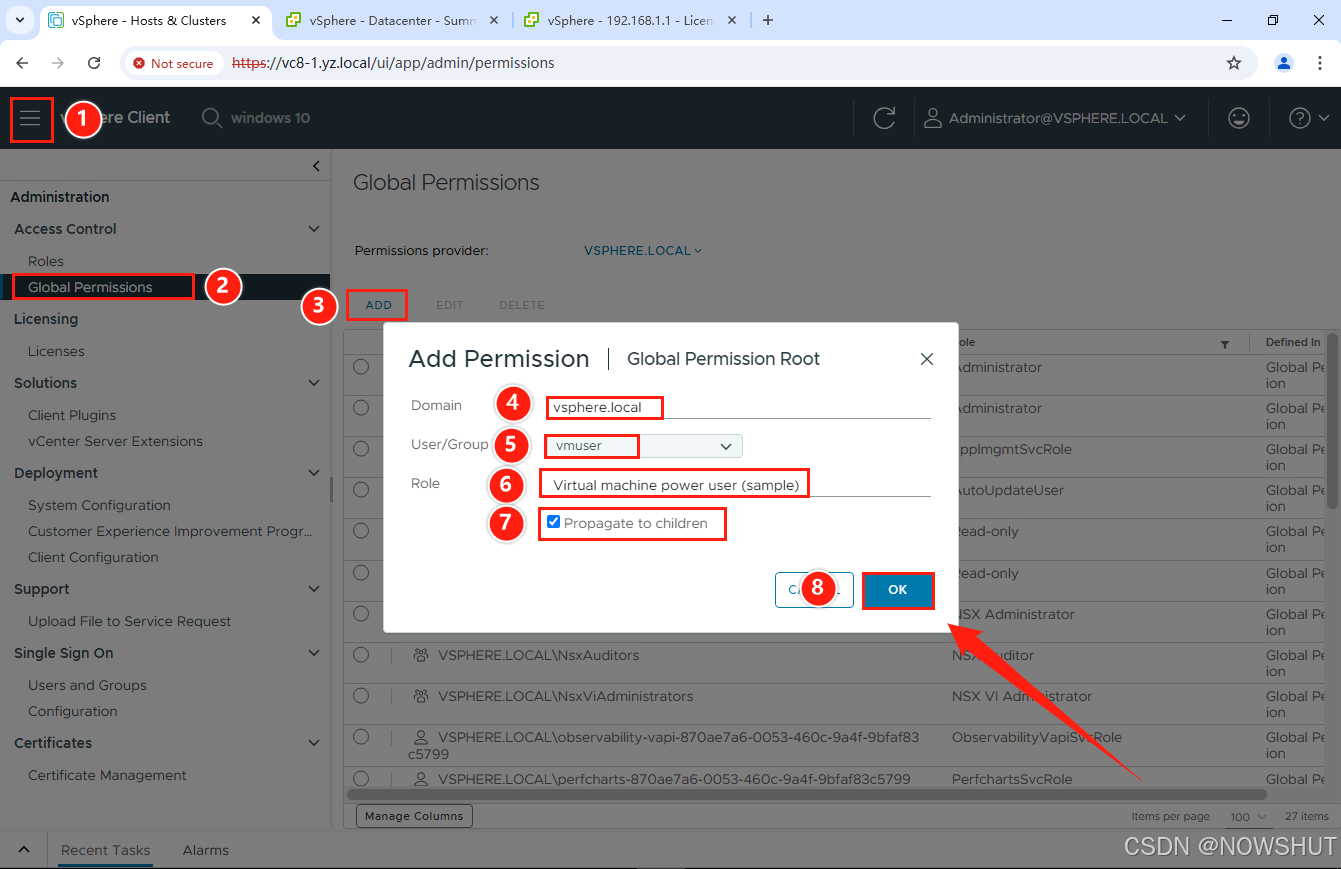Toggle Propagate to children checkbox
This screenshot has width=1341, height=869.
click(x=554, y=522)
